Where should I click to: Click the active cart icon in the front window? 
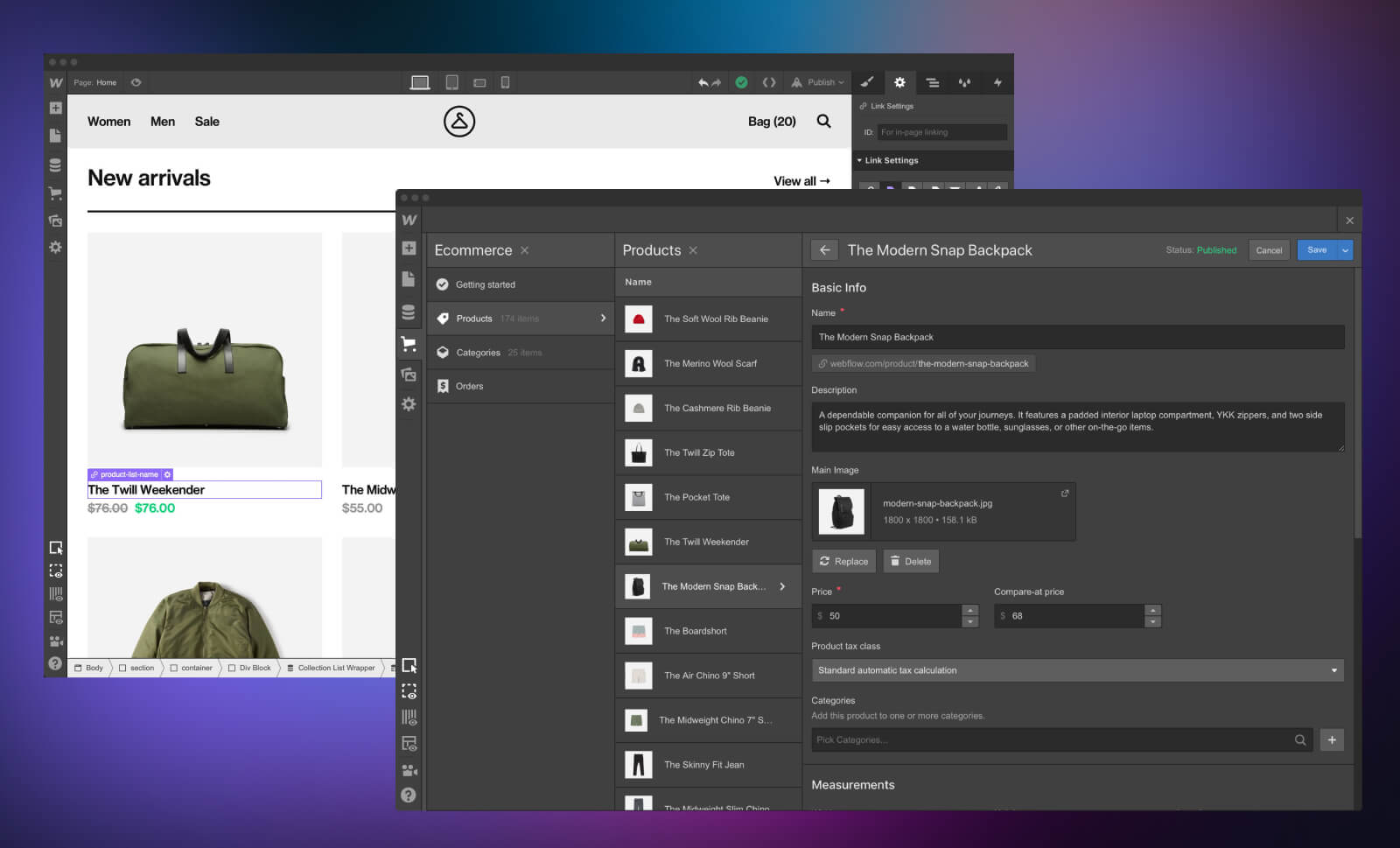(x=409, y=344)
